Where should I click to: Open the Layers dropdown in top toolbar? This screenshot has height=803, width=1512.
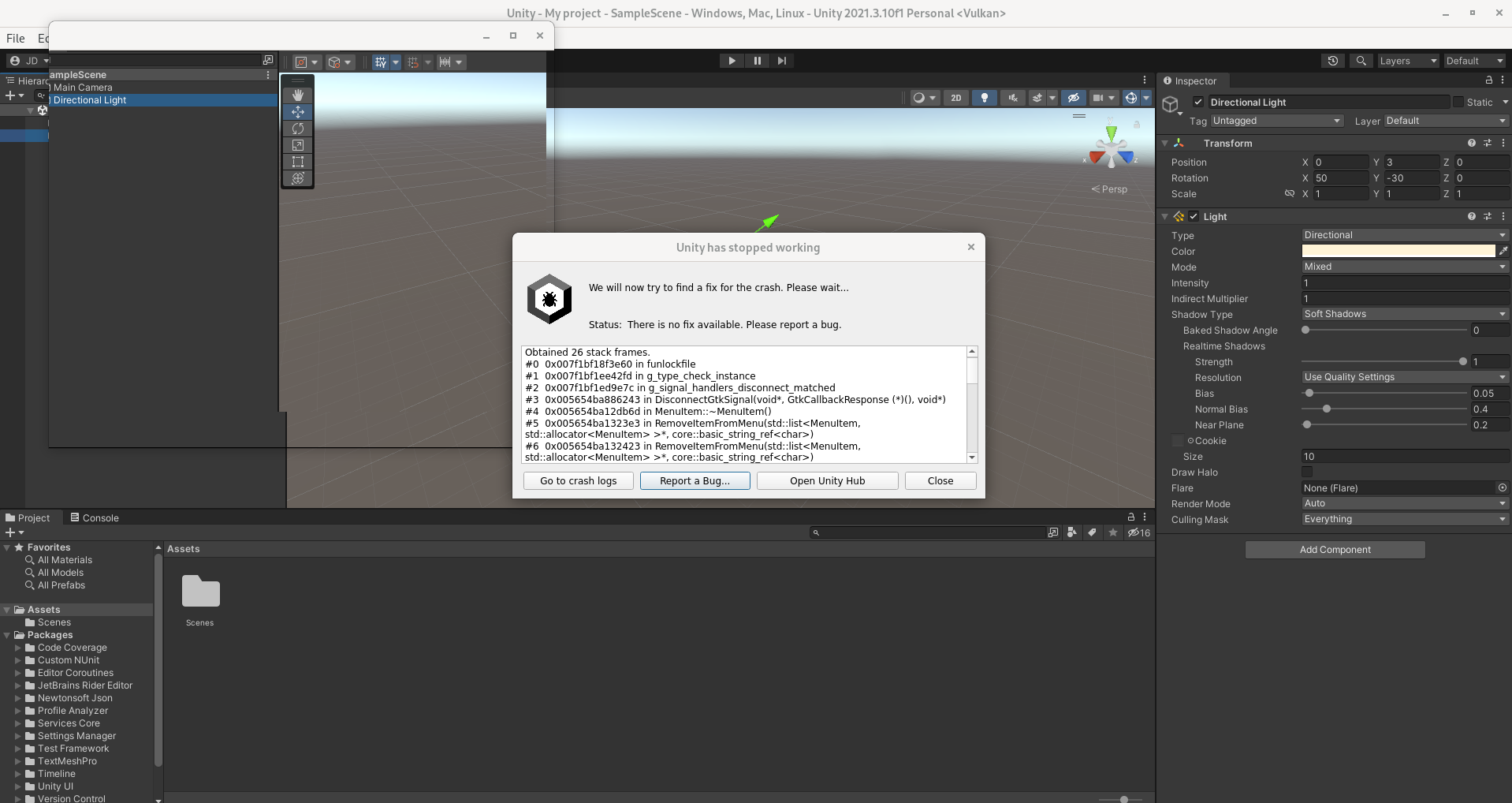[1408, 61]
